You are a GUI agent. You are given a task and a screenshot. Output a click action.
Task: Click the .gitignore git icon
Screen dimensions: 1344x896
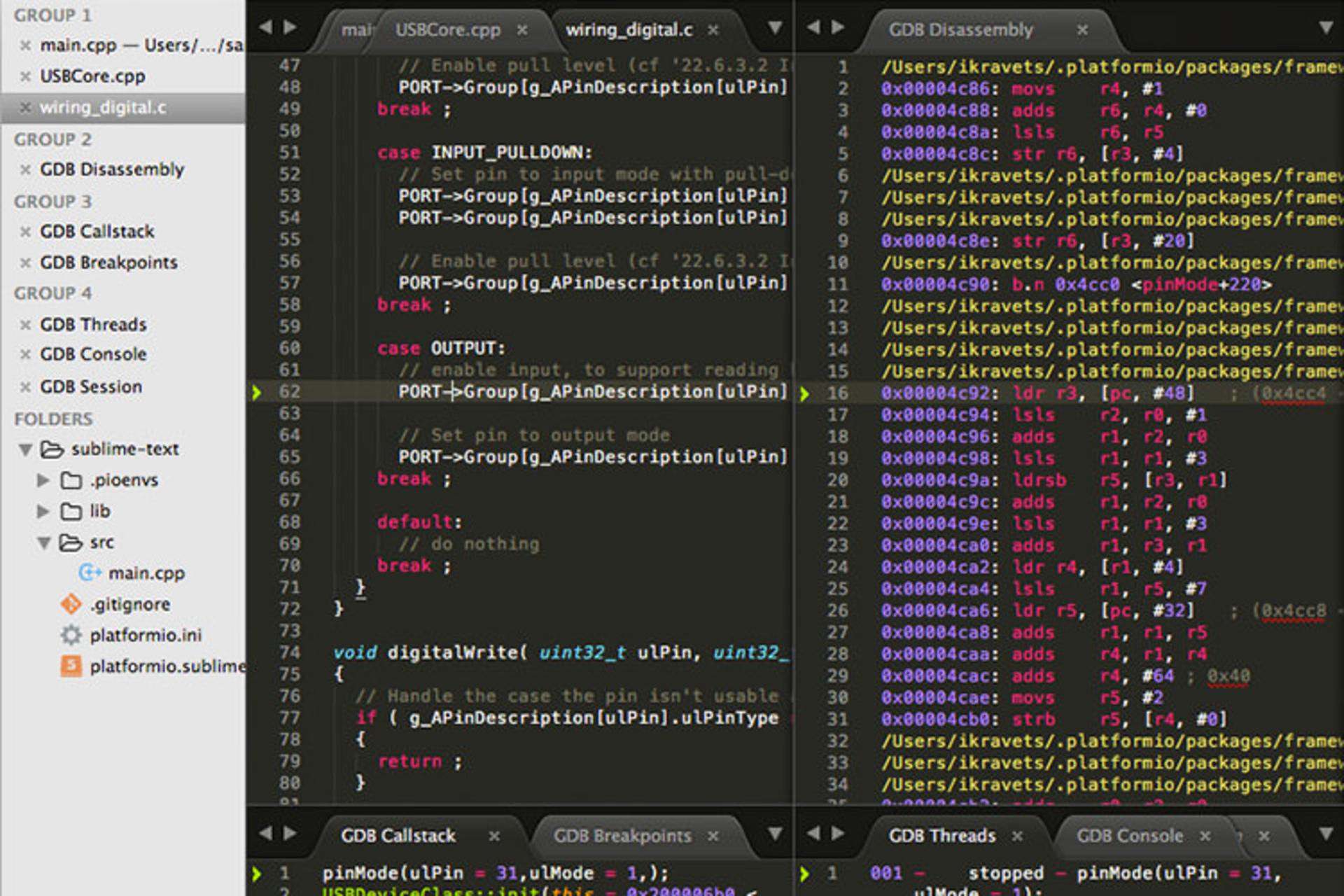coord(71,603)
